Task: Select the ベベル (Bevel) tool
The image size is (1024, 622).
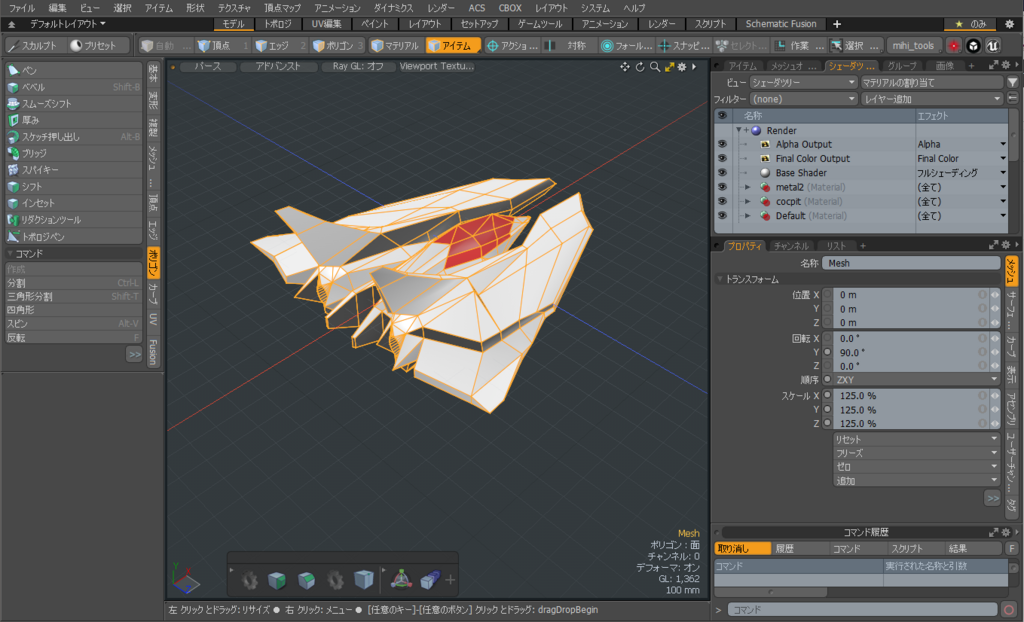Action: (73, 87)
